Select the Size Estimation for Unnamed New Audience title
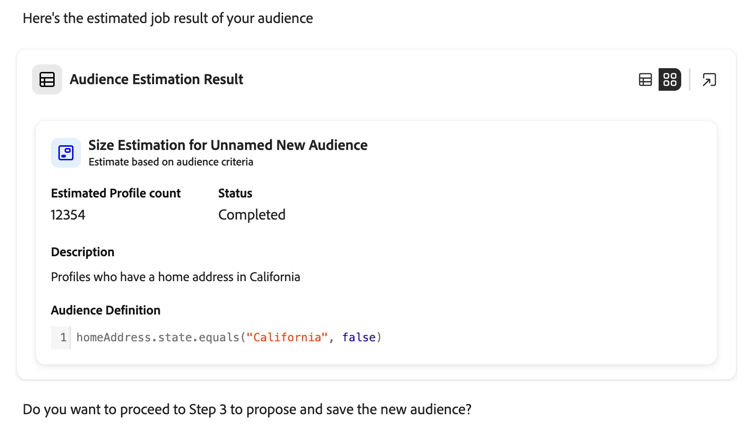This screenshot has height=425, width=750. 227,145
